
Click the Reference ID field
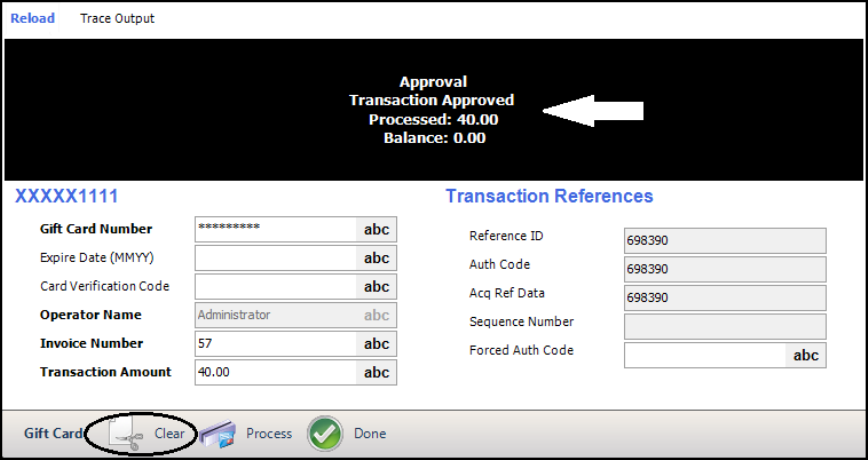point(725,241)
